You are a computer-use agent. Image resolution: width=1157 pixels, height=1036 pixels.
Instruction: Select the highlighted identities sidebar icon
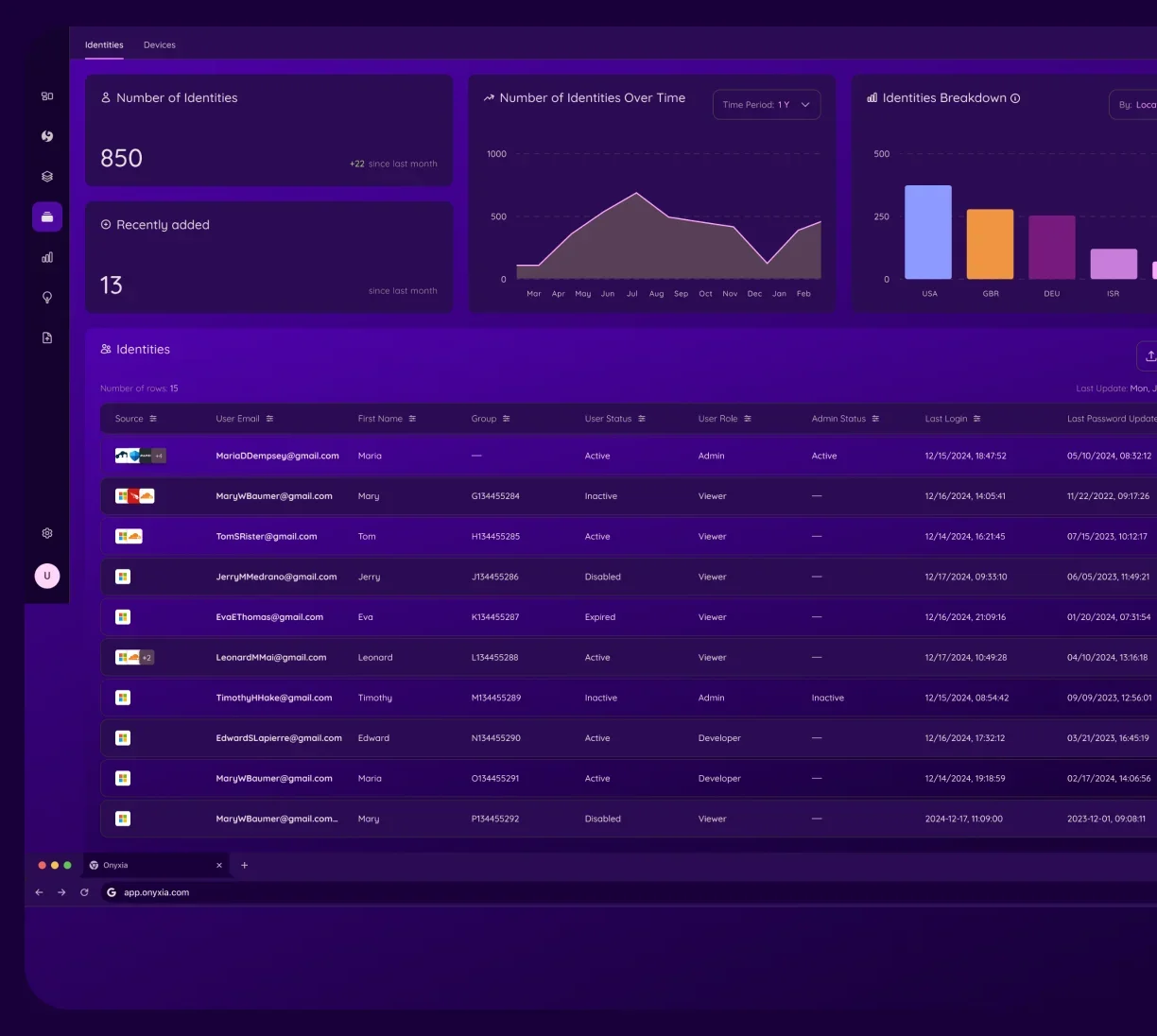47,216
